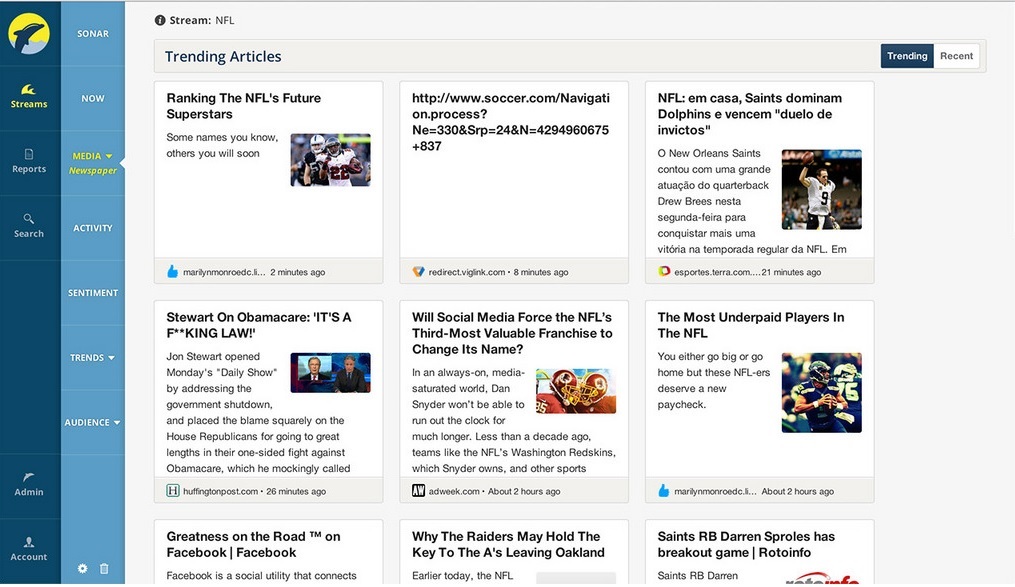Screen dimensions: 1015x587
Task: Open 'Will Social Media Force' article title
Action: tap(512, 333)
